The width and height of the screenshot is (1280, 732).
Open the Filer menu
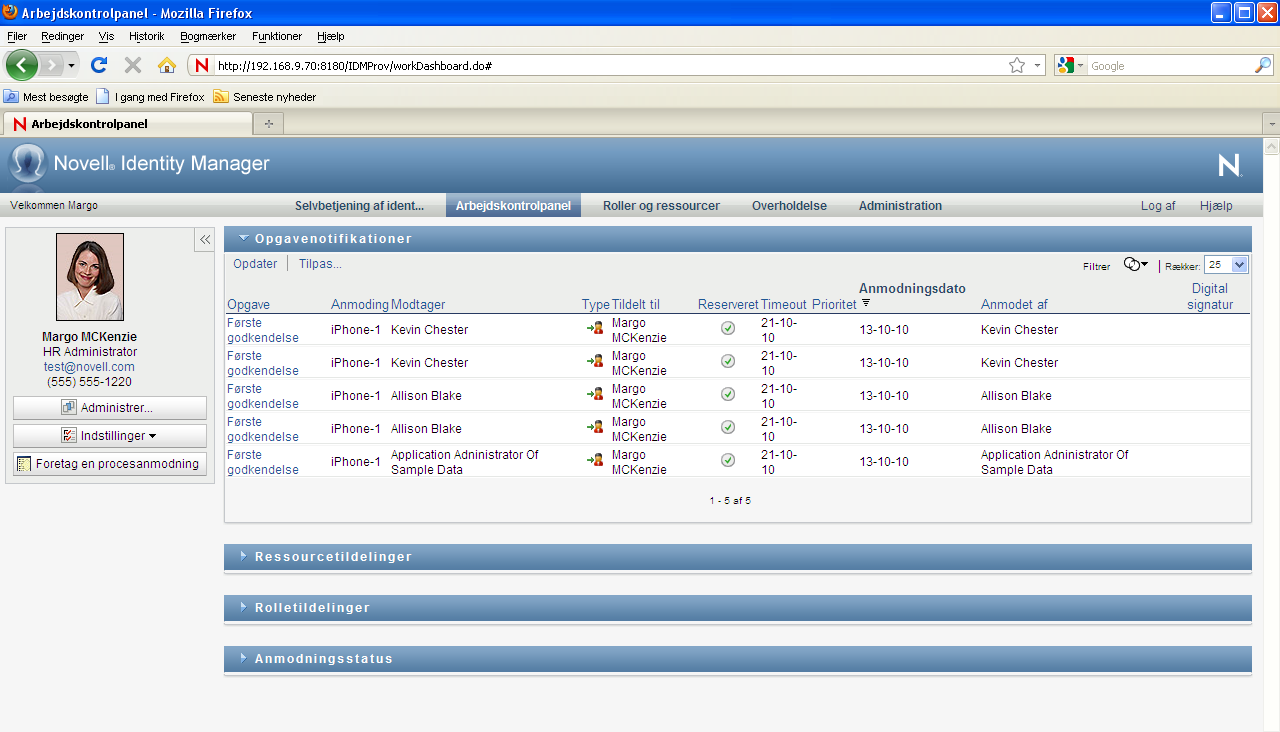17,36
